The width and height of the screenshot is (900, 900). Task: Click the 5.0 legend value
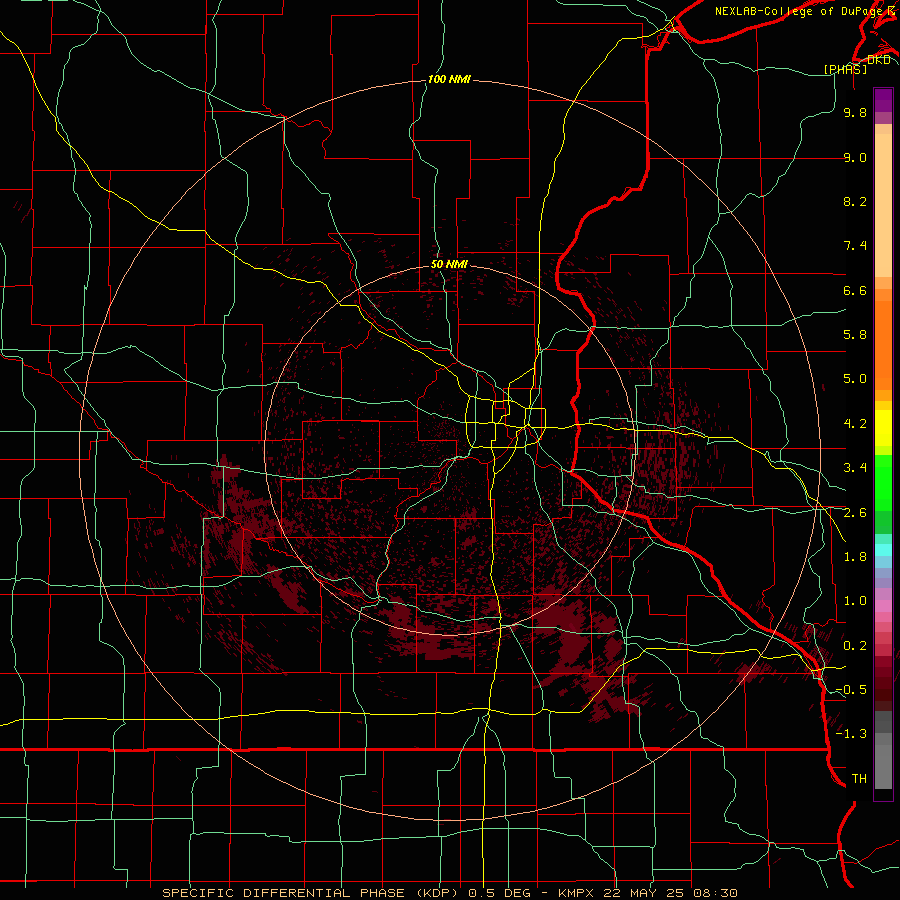click(x=855, y=379)
